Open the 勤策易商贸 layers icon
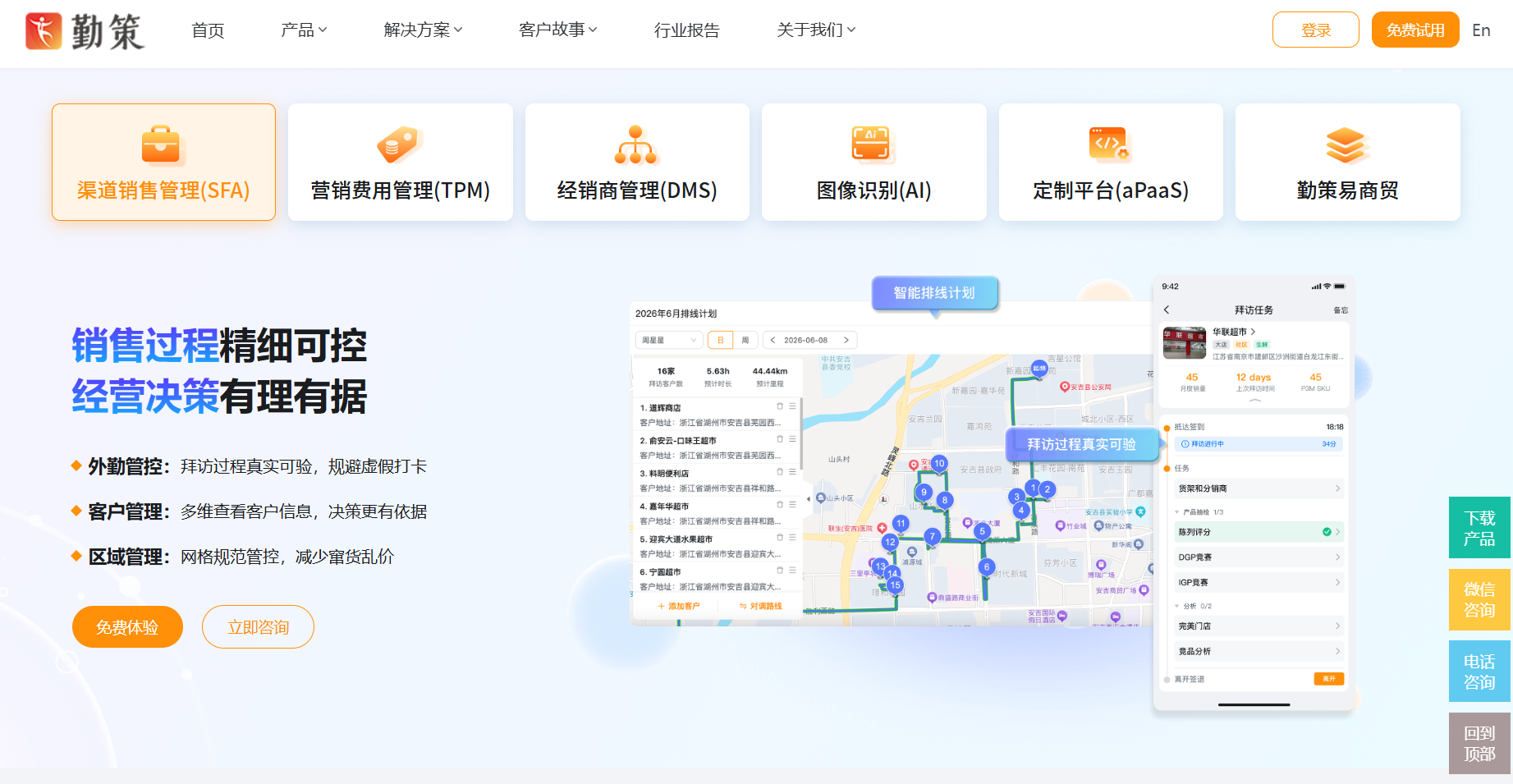This screenshot has height=784, width=1513. click(x=1346, y=145)
